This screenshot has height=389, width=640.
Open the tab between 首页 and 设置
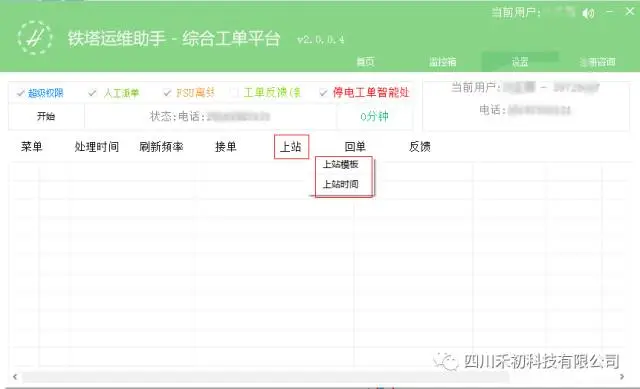coord(443,62)
